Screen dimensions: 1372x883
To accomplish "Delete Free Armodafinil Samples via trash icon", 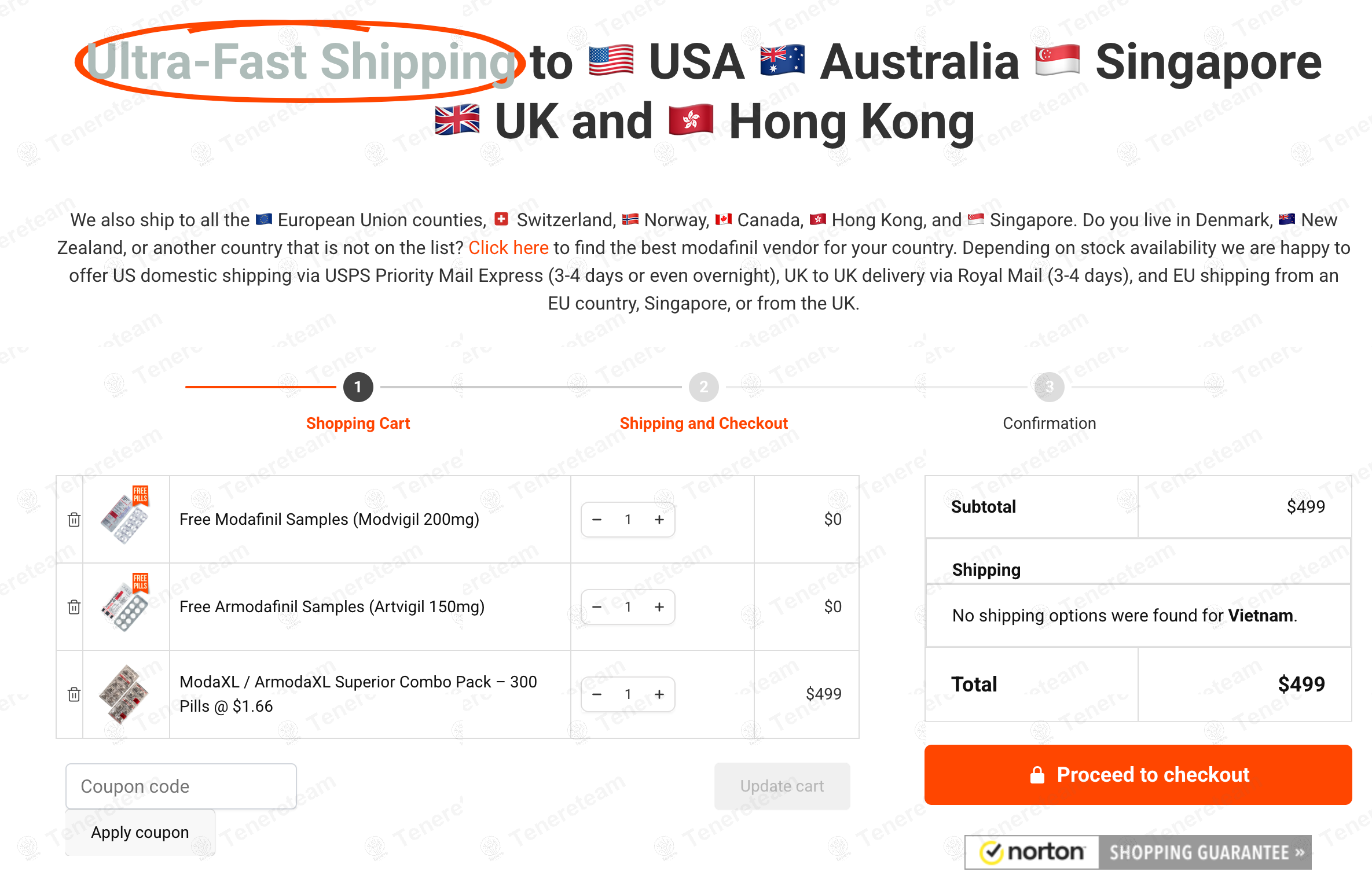I will point(74,606).
